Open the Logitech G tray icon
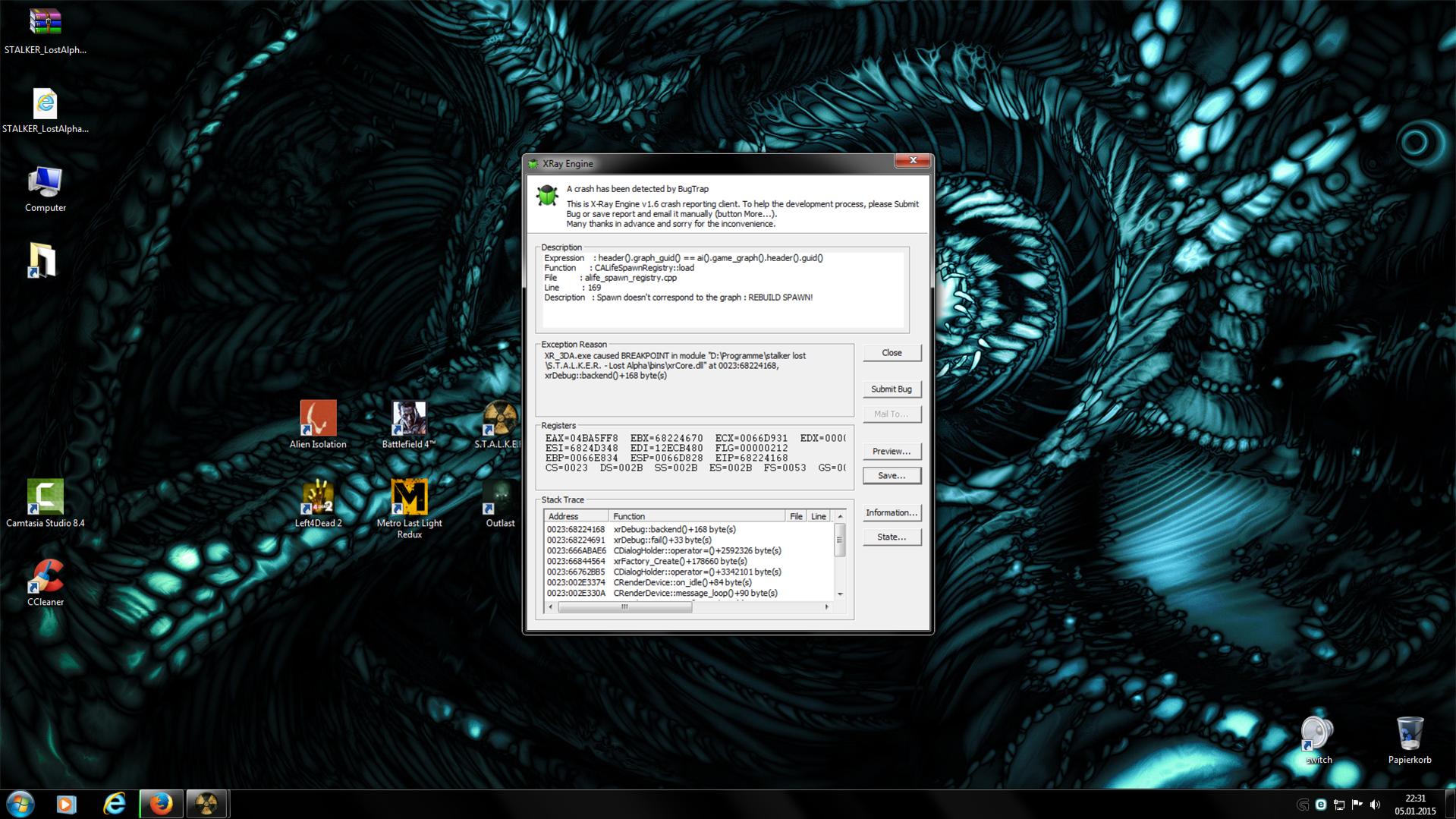The image size is (1456, 819). coord(1303,805)
